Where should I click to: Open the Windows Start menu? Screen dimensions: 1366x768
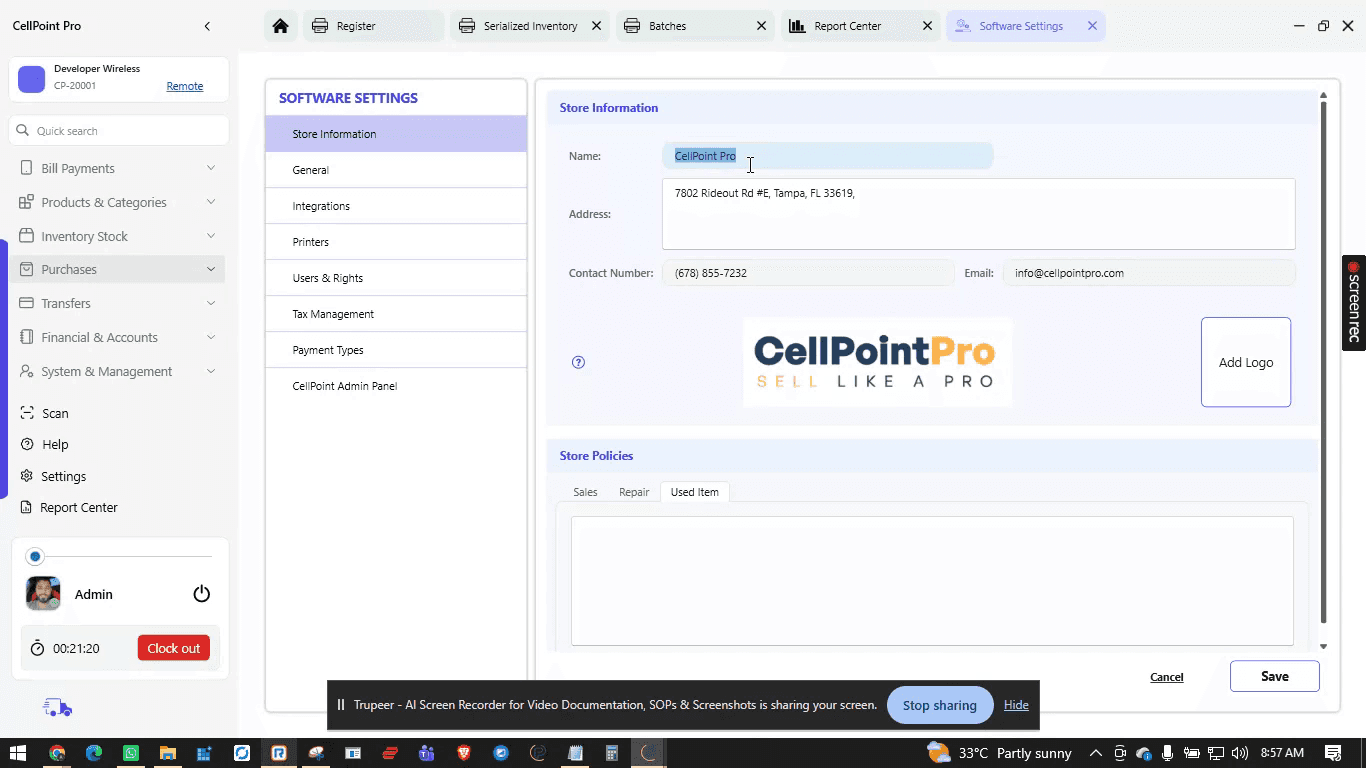[18, 753]
